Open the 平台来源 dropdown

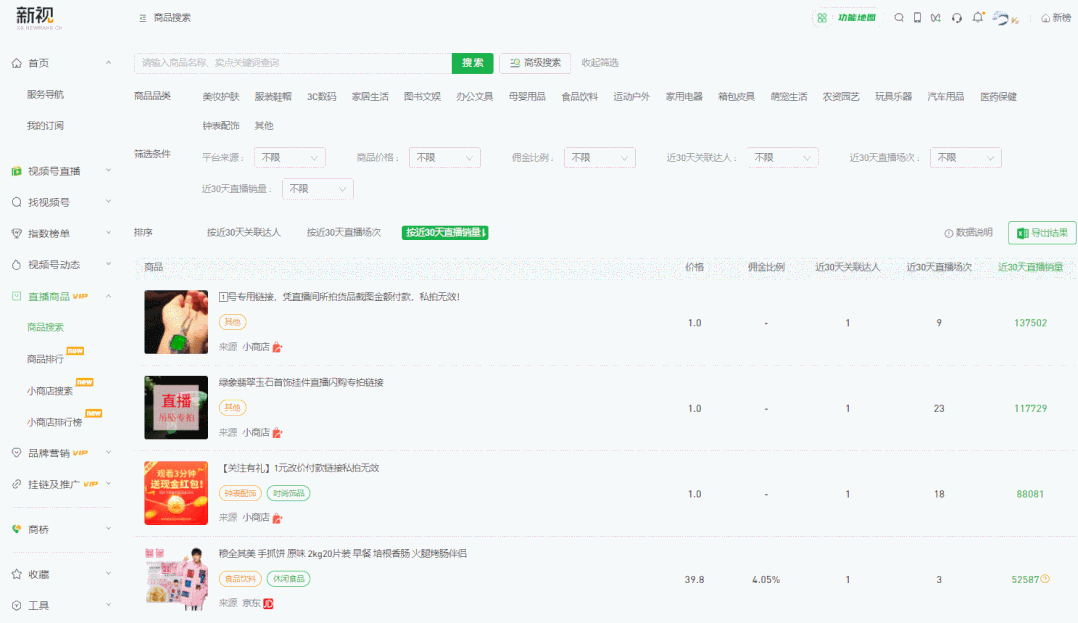289,157
